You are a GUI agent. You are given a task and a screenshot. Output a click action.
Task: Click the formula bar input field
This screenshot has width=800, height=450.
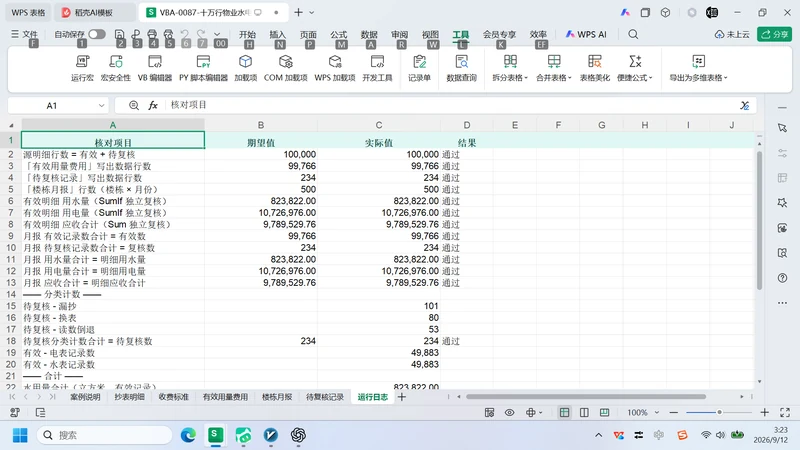point(452,105)
